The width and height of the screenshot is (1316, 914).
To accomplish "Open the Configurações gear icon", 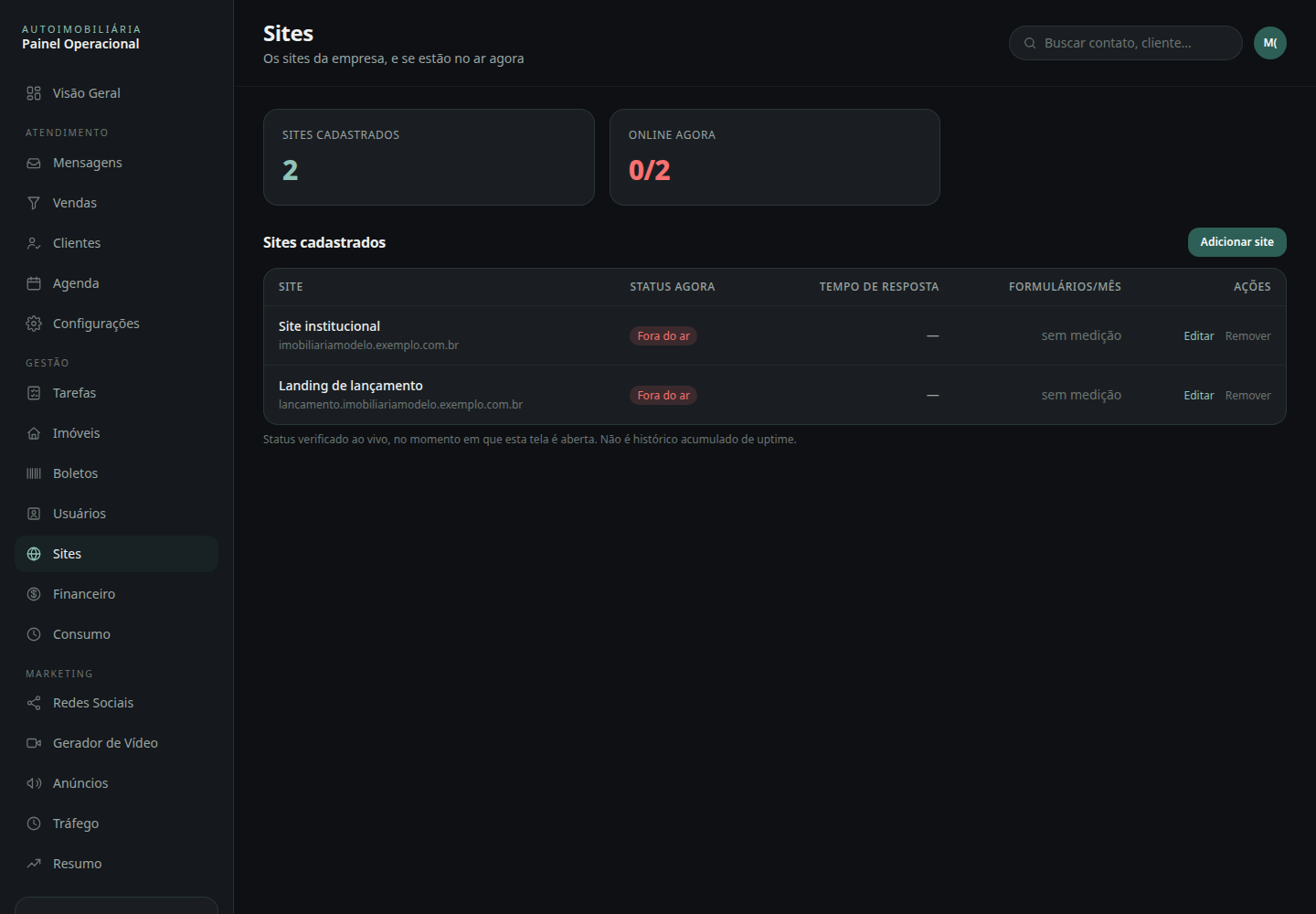I will 34,324.
